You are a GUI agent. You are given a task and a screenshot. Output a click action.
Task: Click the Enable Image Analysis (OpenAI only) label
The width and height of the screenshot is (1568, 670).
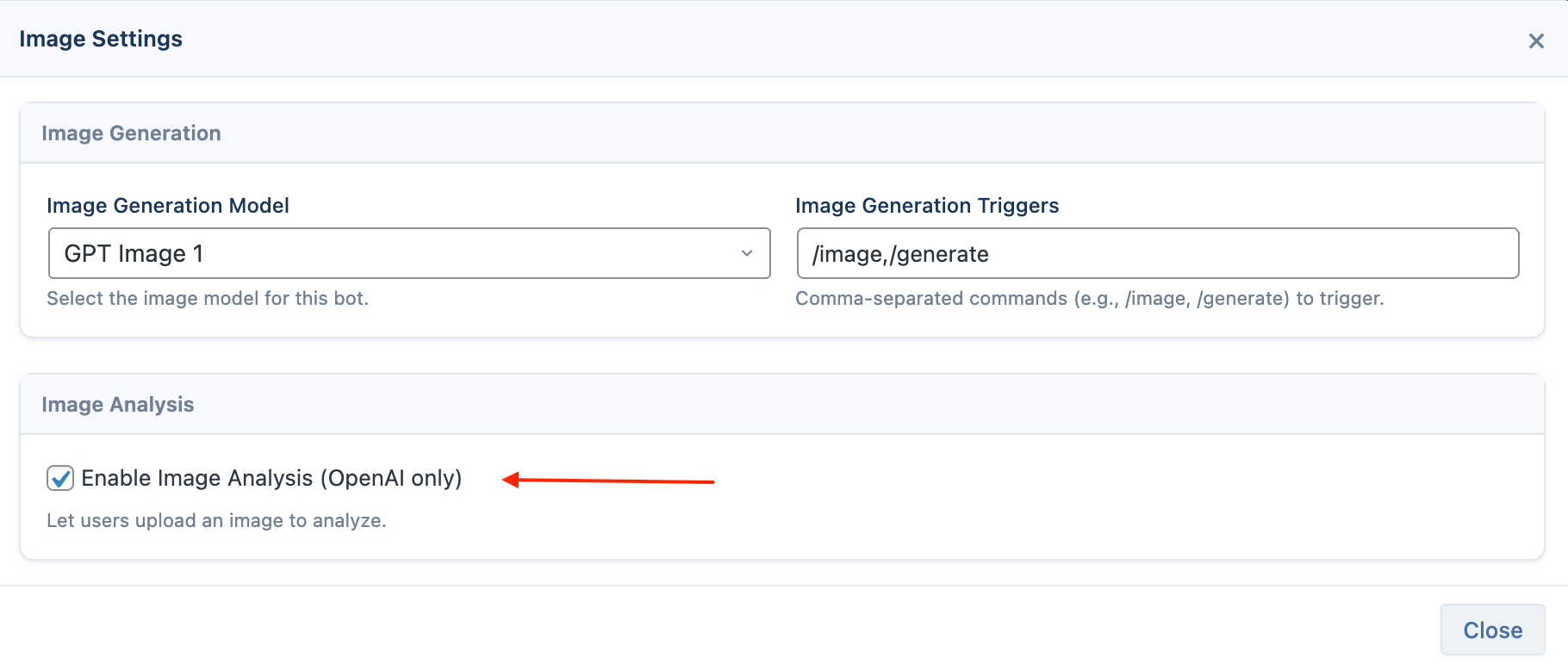coord(271,478)
